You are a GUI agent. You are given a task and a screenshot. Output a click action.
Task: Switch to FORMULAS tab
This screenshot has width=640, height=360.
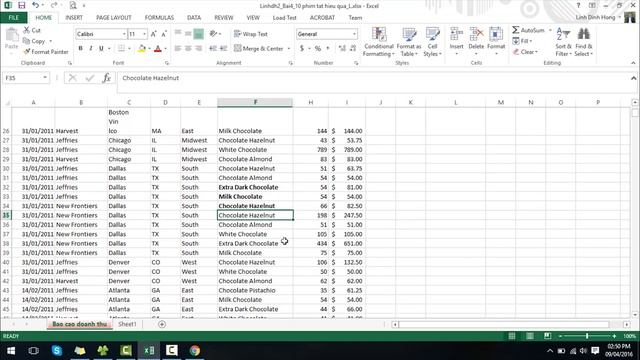[x=159, y=18]
